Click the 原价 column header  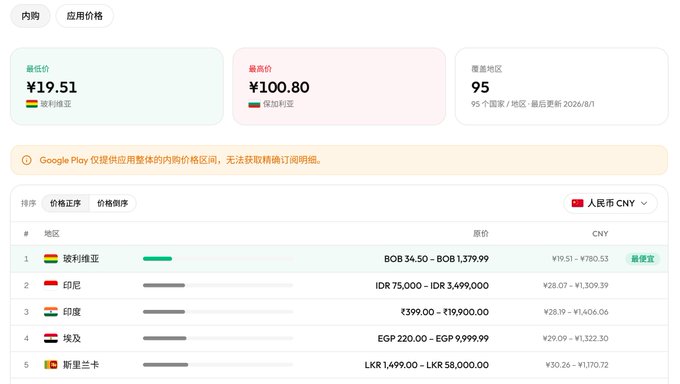pyautogui.click(x=481, y=233)
